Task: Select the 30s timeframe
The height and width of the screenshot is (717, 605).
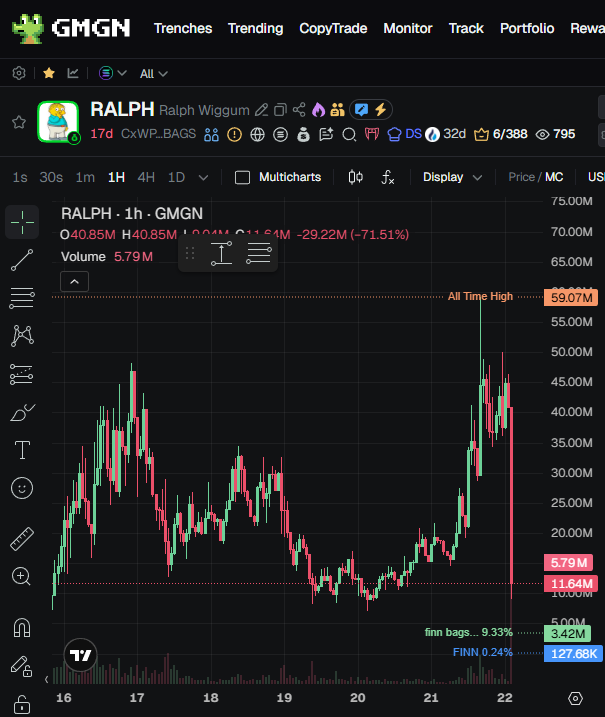Action: (x=51, y=177)
